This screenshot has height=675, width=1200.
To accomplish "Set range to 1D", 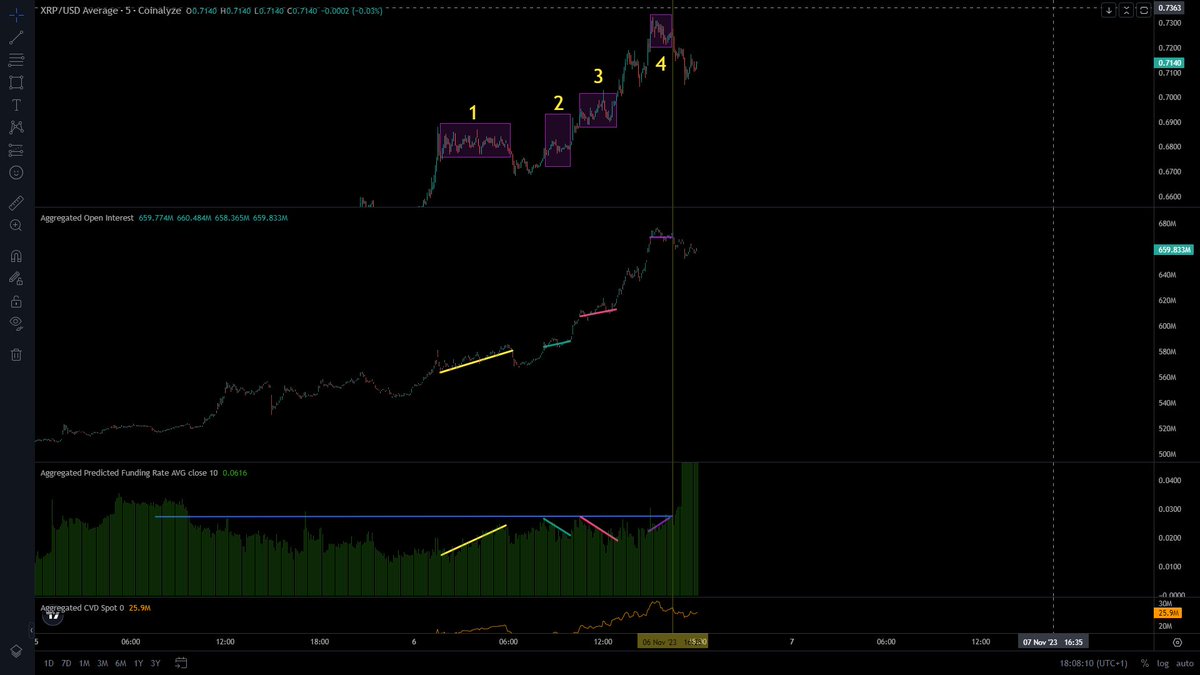I will click(49, 663).
